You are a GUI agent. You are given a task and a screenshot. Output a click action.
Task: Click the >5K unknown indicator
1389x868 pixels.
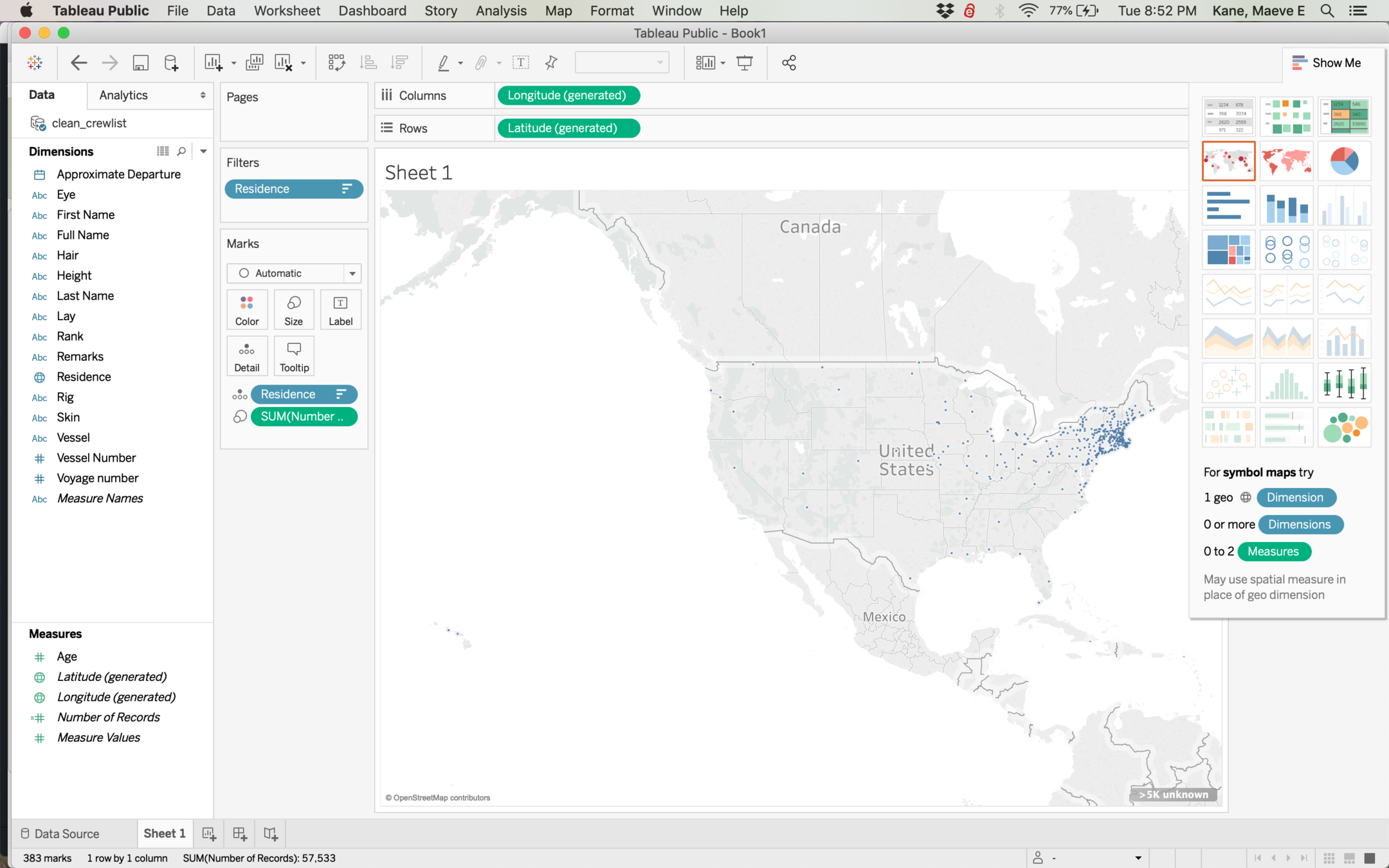tap(1174, 795)
